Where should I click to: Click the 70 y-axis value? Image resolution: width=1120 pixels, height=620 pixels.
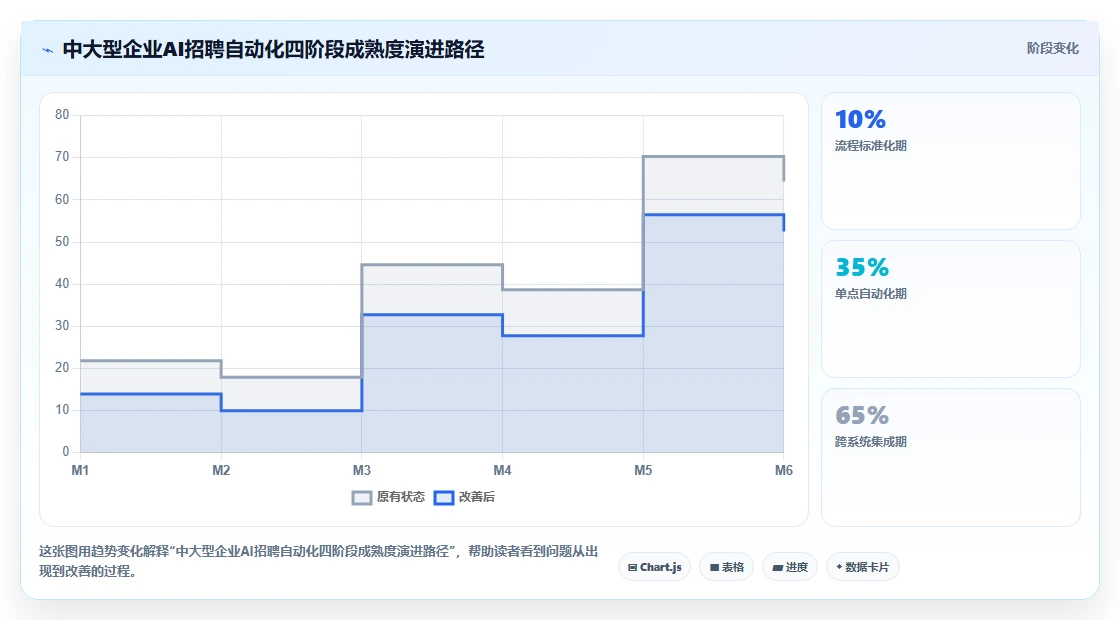coord(62,157)
